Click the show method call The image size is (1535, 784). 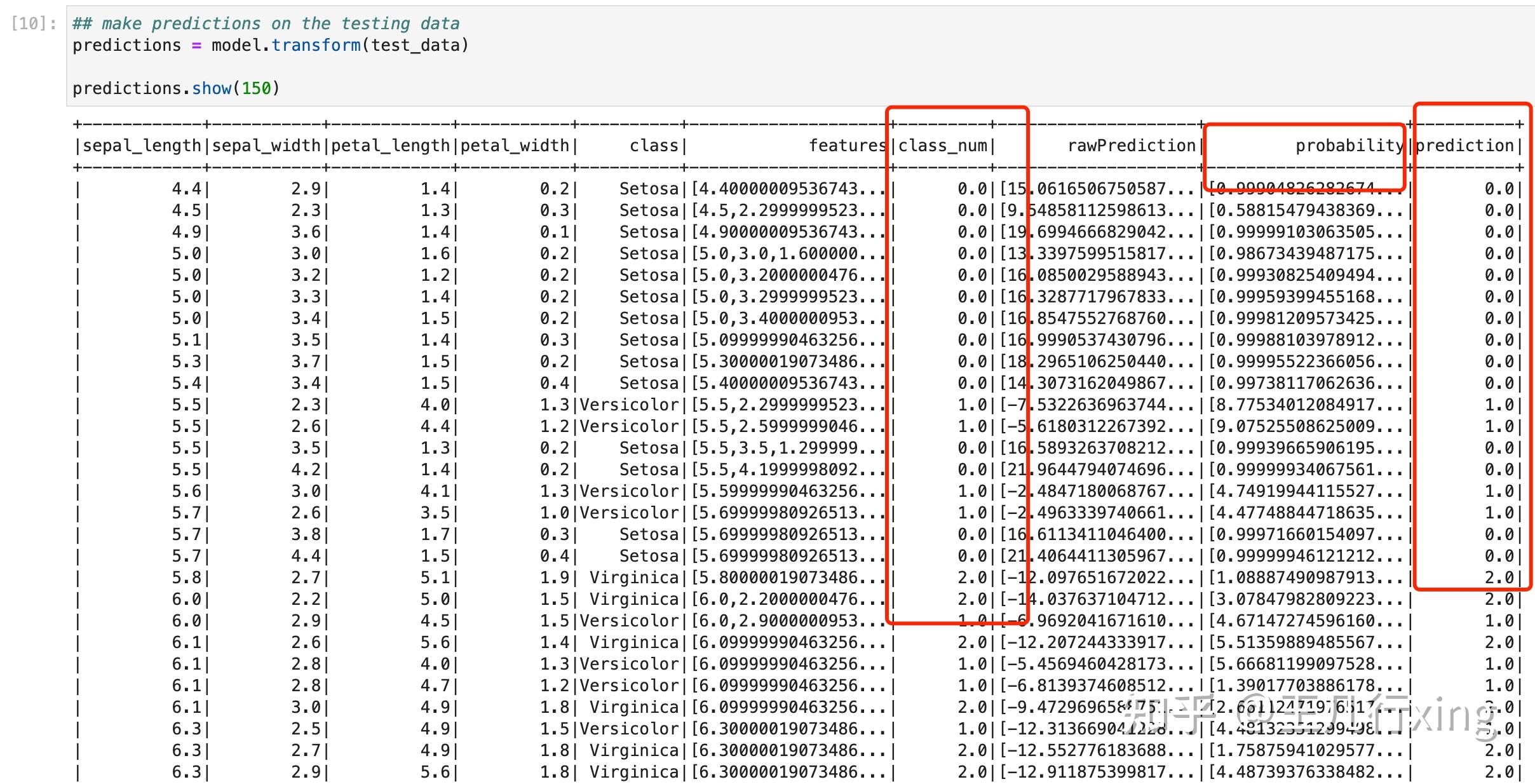point(212,88)
